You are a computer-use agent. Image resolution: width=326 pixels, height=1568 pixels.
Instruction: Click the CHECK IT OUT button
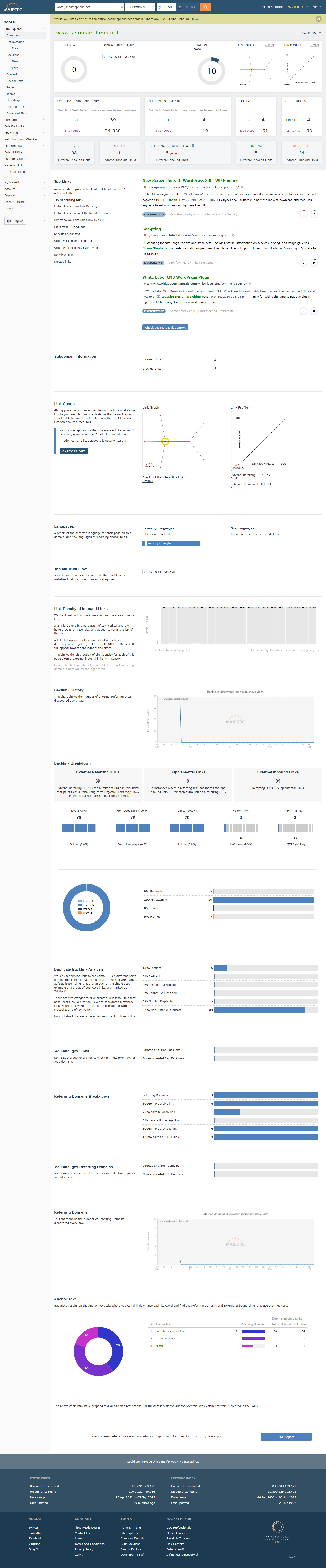tap(74, 451)
